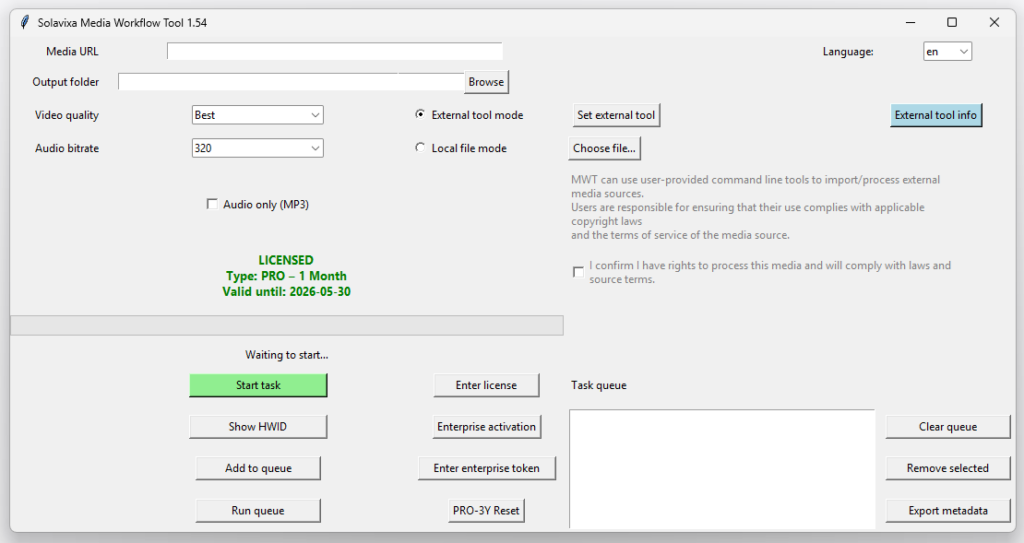This screenshot has height=543, width=1024.
Task: Click the Run queue button
Action: [x=258, y=511]
